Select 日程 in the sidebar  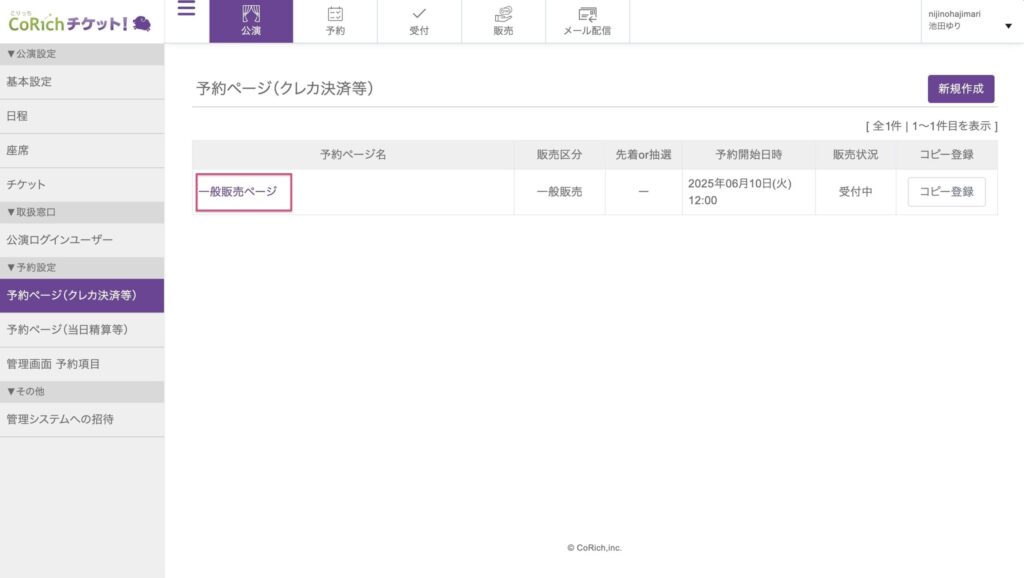[x=17, y=116]
